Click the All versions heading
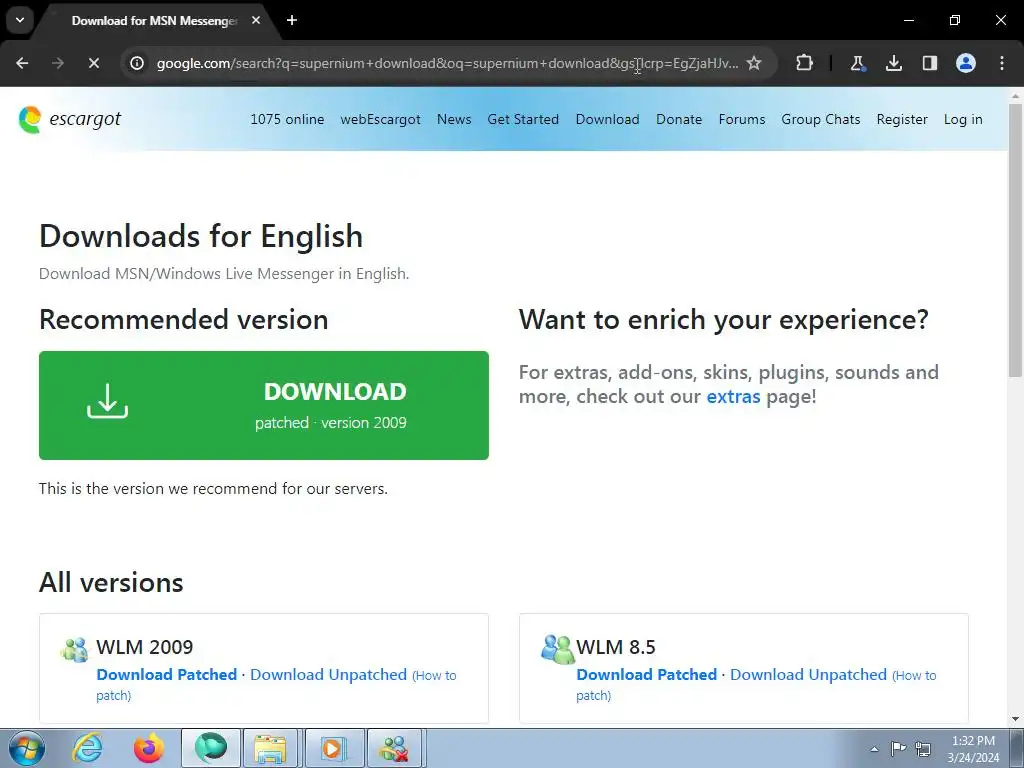Image resolution: width=1024 pixels, height=768 pixels. pos(111,582)
